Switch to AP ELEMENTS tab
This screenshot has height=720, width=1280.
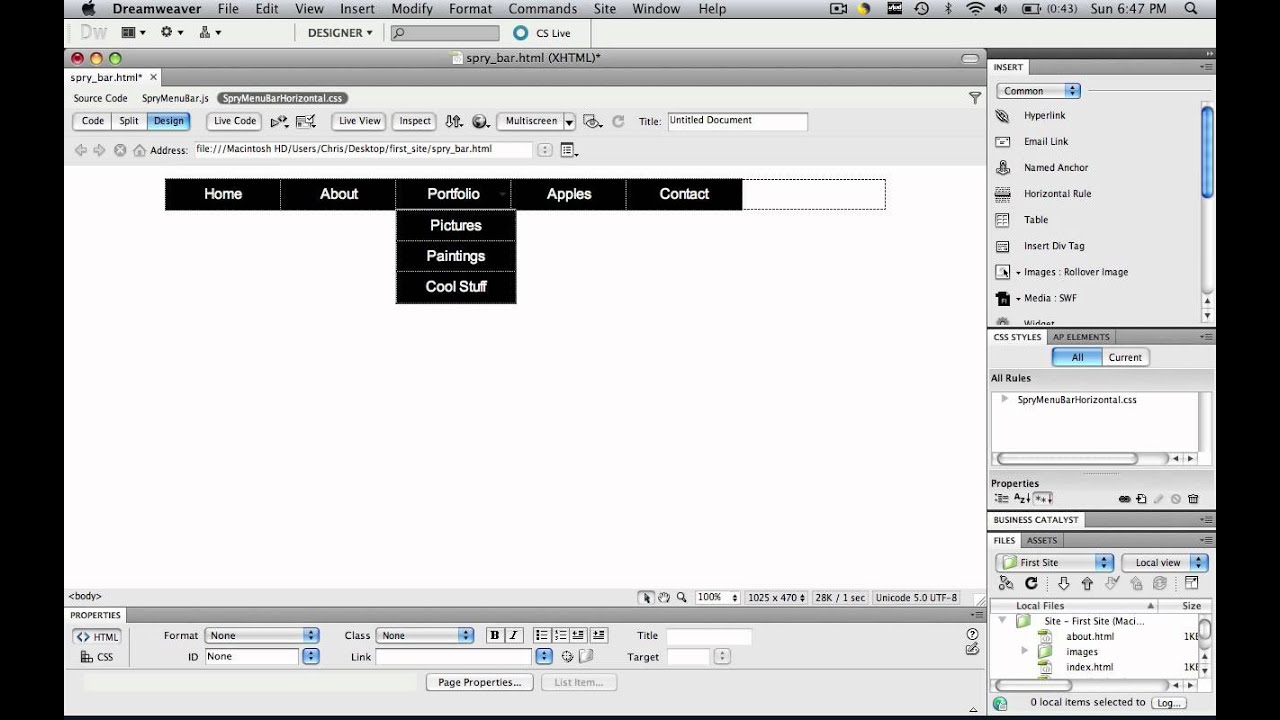click(x=1081, y=337)
